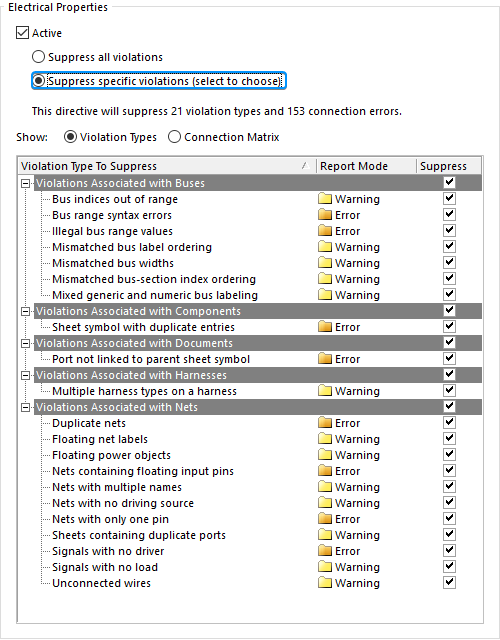Click the Warning icon for Floating power objects
The width and height of the screenshot is (500, 640).
tap(325, 455)
